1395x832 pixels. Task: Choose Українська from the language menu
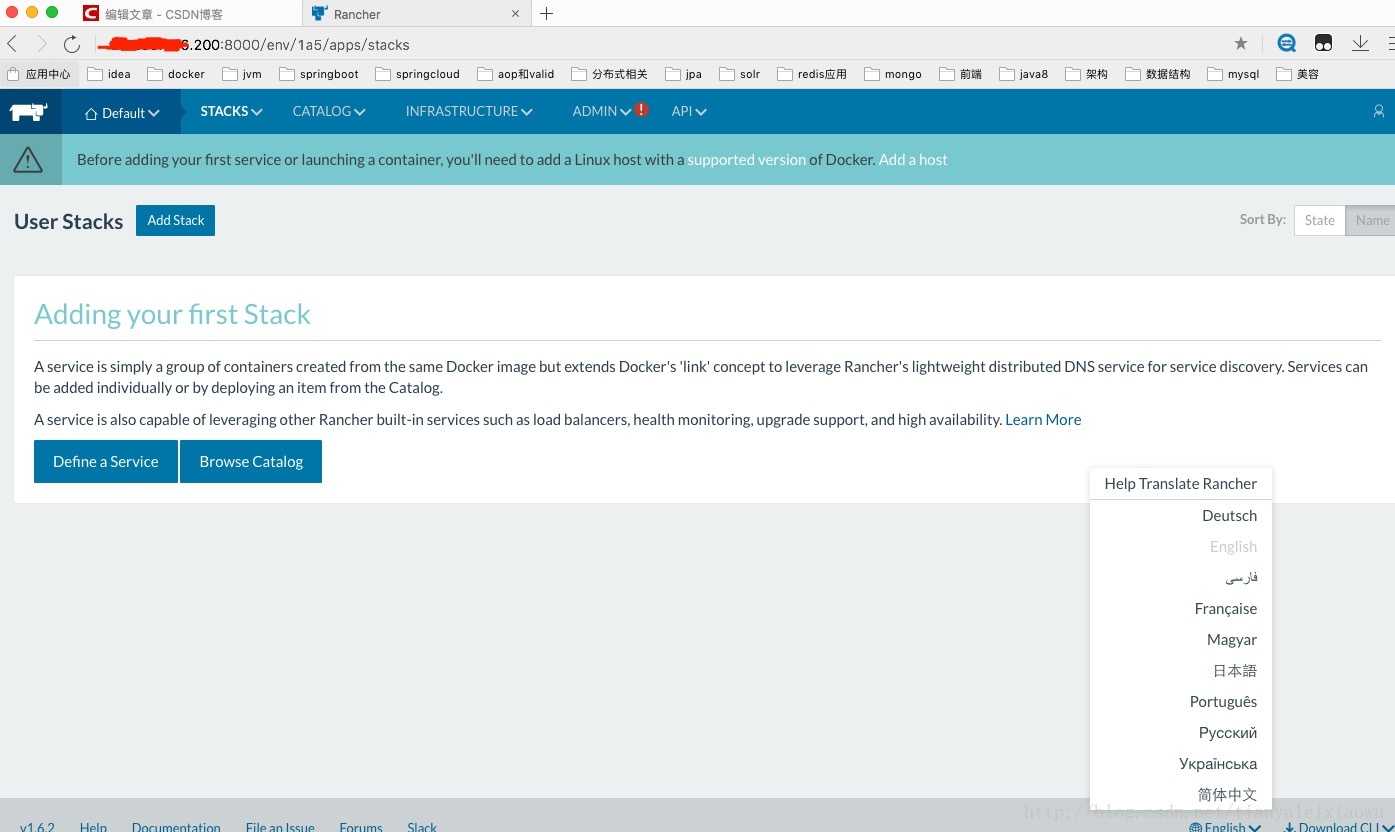coord(1181,763)
